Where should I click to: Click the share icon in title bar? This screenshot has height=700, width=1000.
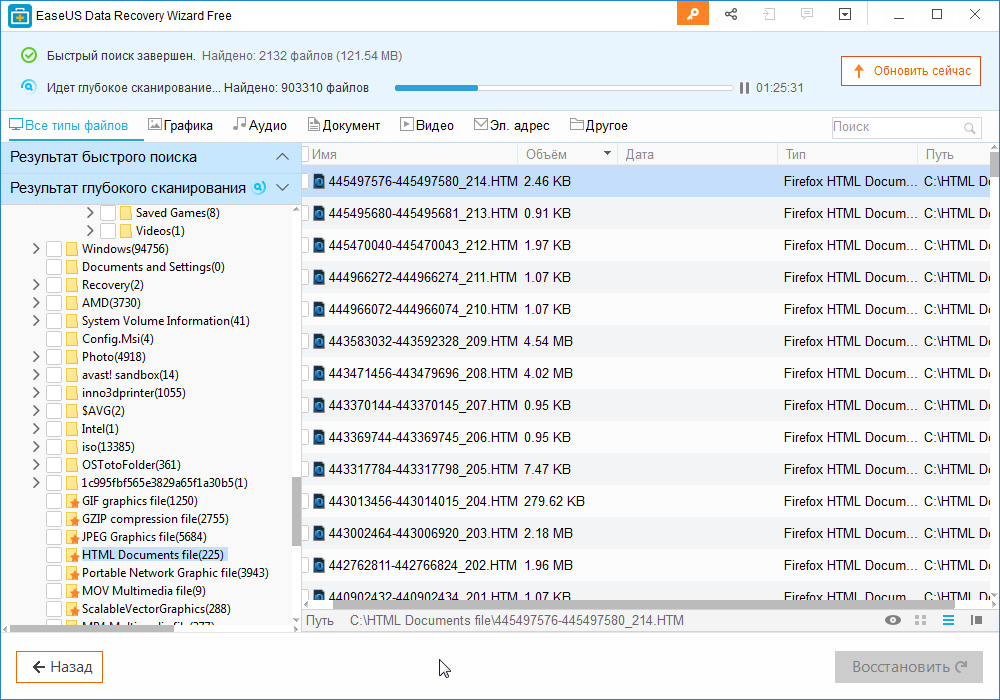tap(731, 14)
